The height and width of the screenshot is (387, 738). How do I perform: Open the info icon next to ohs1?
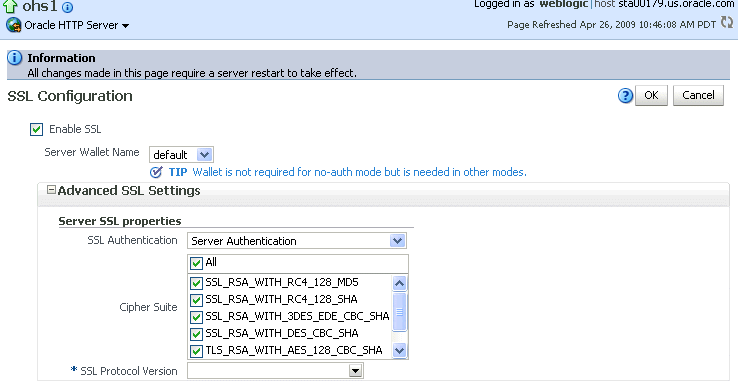point(68,8)
